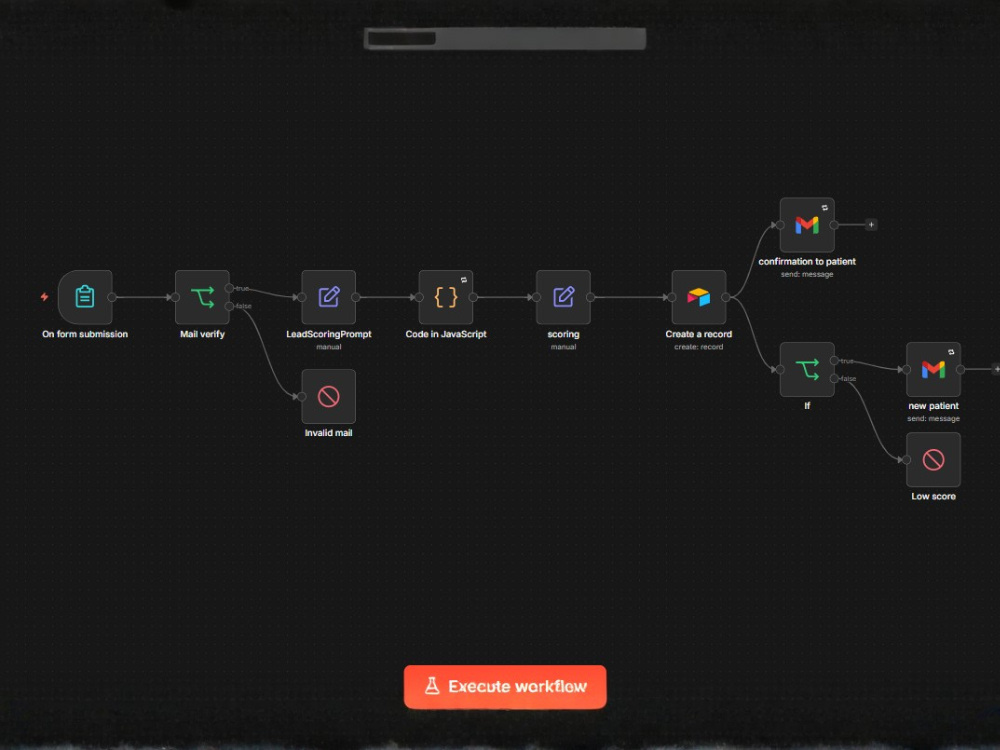1000x750 pixels.
Task: Click Execute workflow button
Action: click(505, 686)
